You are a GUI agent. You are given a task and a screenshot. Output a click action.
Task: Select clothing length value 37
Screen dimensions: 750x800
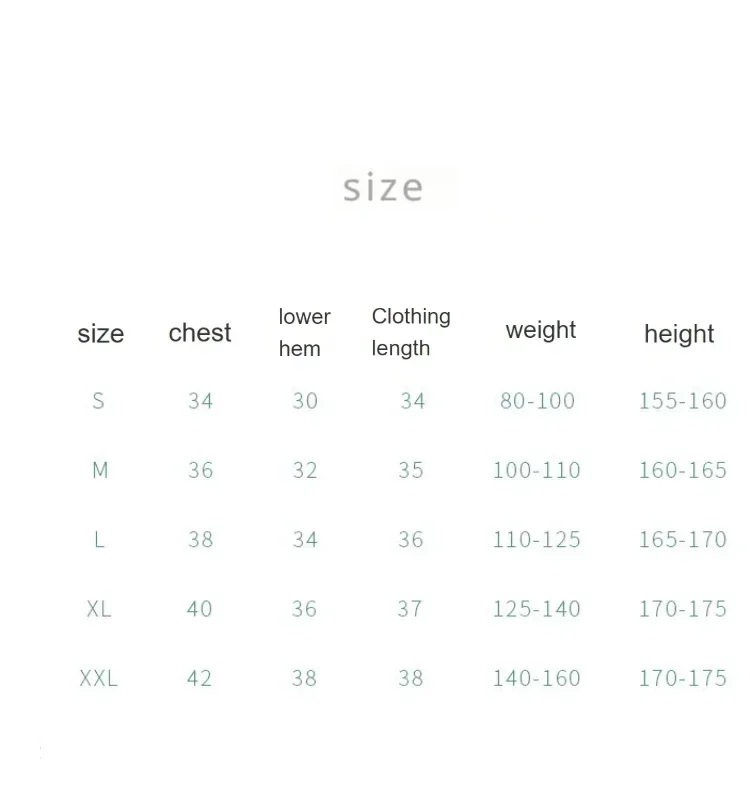(410, 609)
